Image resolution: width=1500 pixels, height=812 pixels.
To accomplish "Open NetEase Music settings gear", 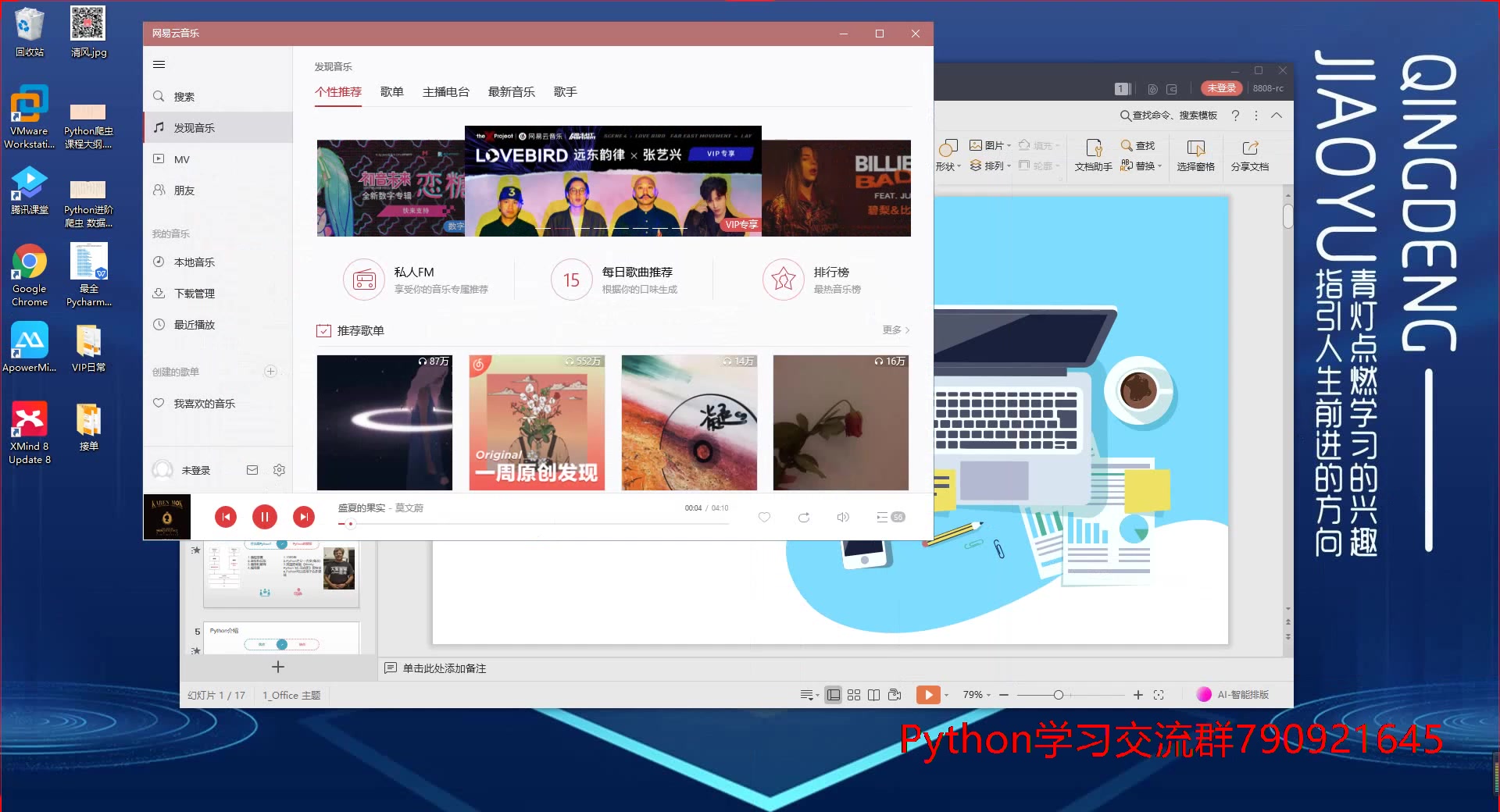I will (x=279, y=470).
